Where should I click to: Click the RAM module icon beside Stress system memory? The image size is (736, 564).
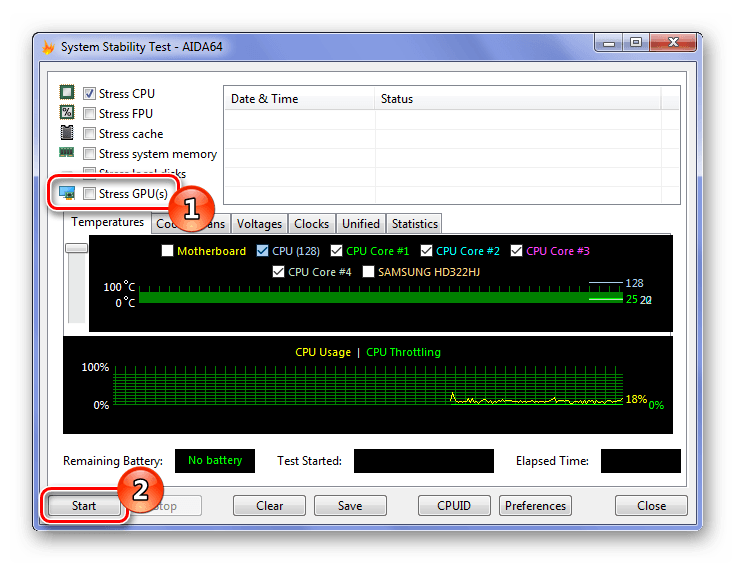point(67,152)
